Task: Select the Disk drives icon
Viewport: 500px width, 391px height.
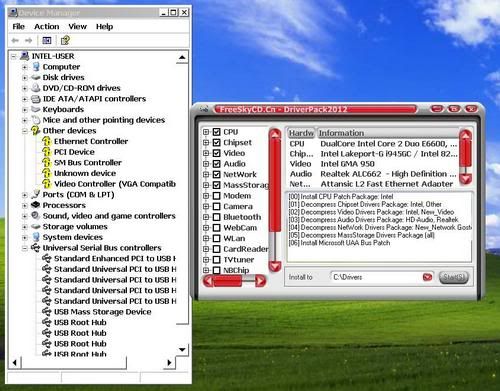Action: (x=36, y=77)
